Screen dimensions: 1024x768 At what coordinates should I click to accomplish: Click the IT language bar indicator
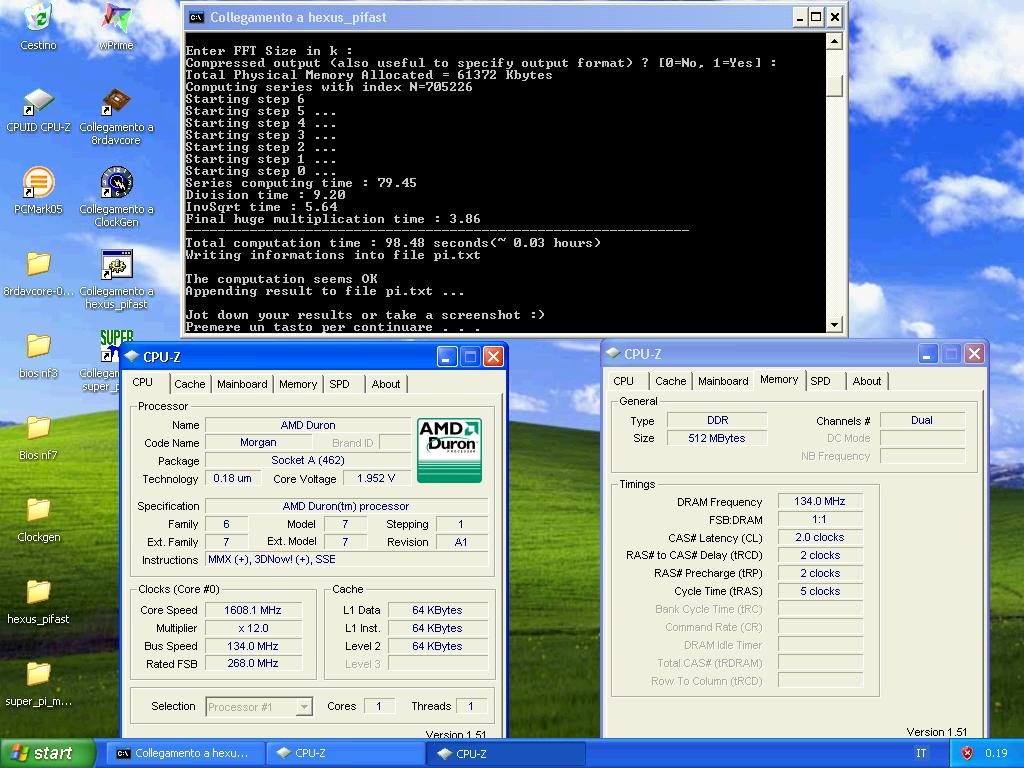tap(921, 753)
